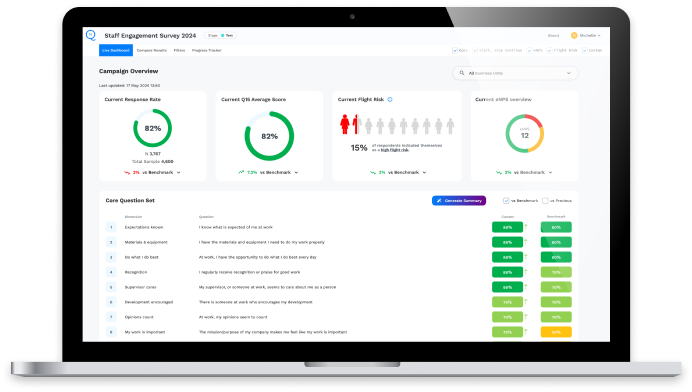Viewport: 692px width, 392px height.
Task: Open the Michelle user menu
Action: click(586, 35)
